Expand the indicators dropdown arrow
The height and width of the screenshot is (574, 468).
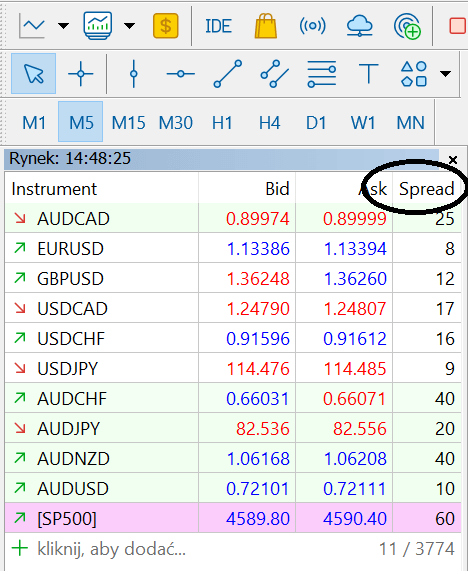click(x=129, y=26)
